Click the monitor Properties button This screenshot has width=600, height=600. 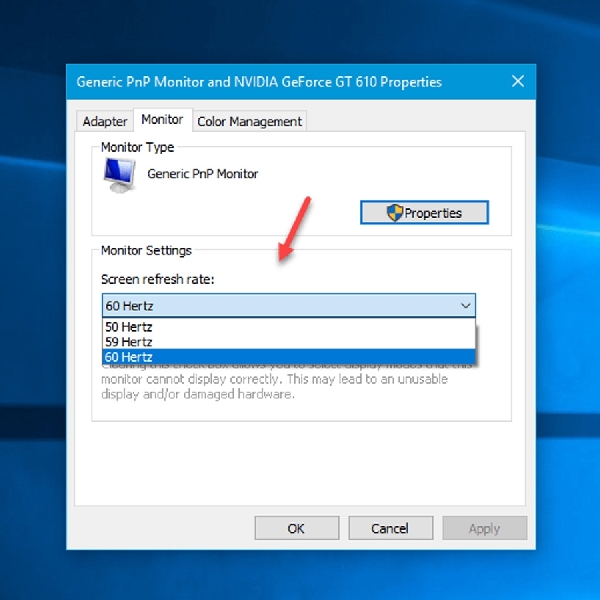[424, 212]
